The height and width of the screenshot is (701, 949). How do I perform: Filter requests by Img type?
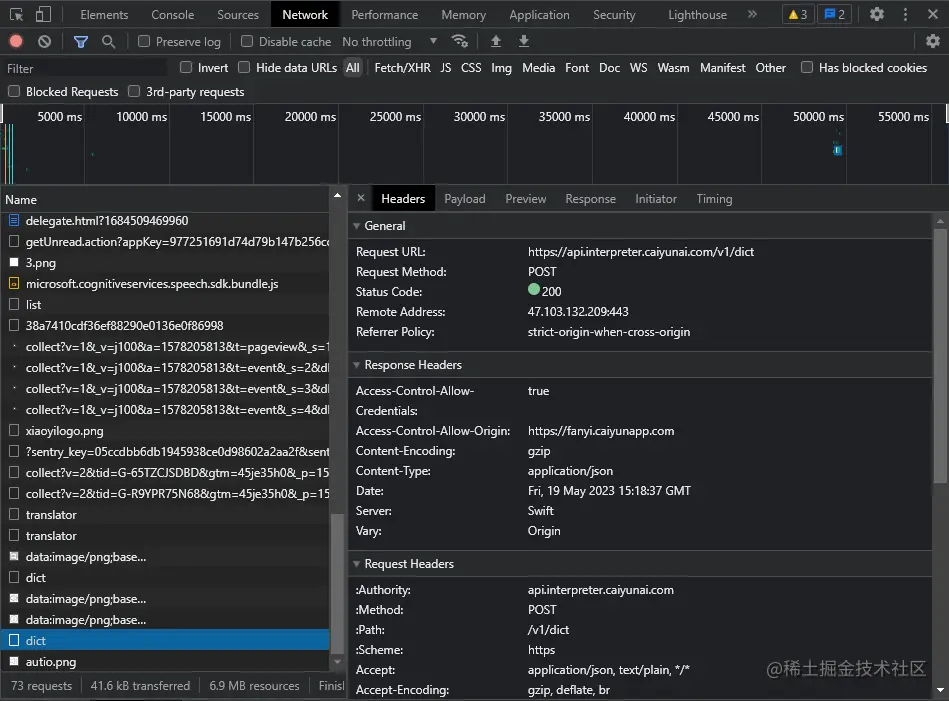pyautogui.click(x=501, y=68)
